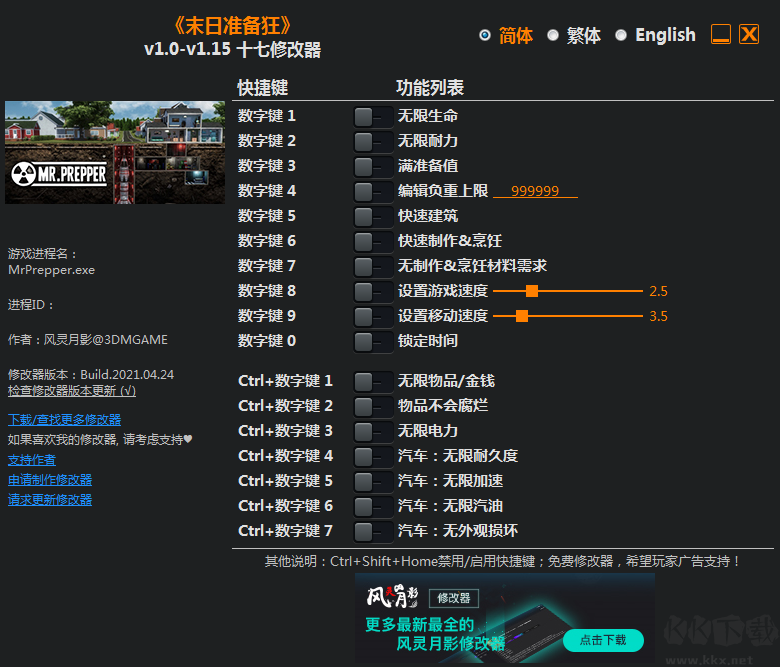Viewport: 780px width, 667px height.
Task: Click the movement speed slider handle
Action: pos(522,316)
